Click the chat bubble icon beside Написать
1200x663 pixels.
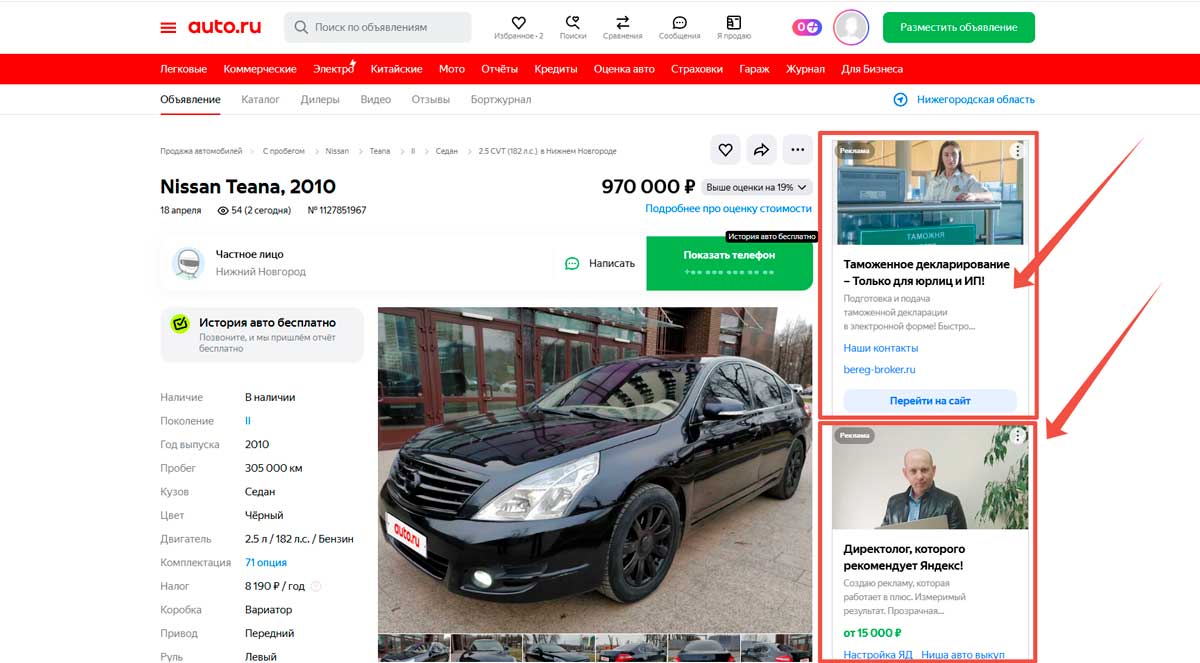[572, 264]
